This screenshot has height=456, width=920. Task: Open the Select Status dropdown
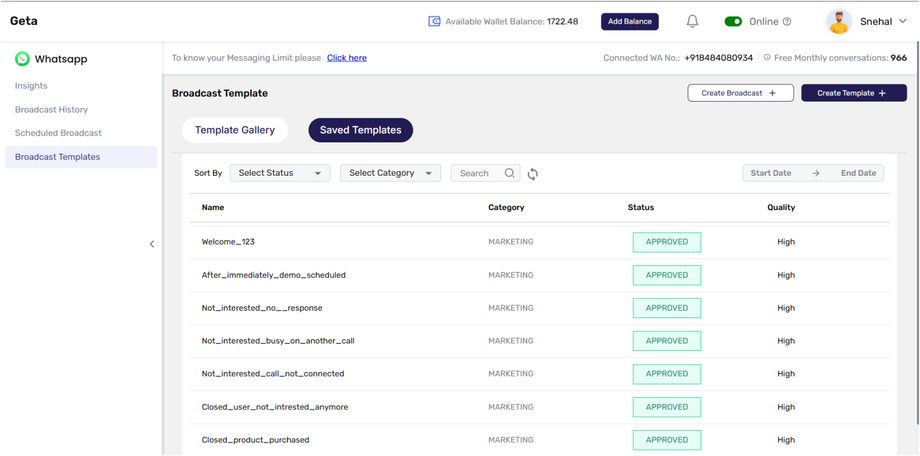pos(280,173)
